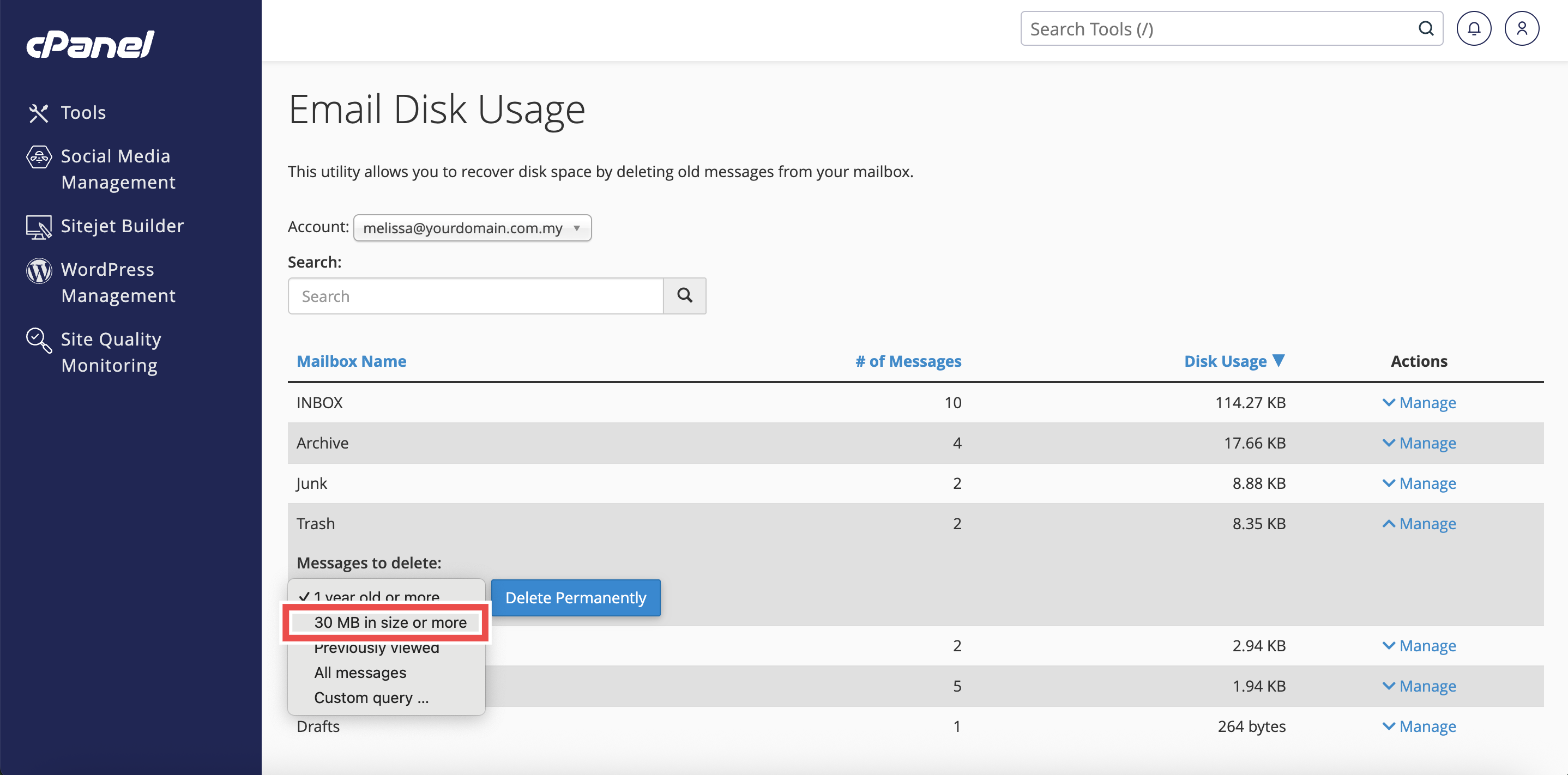Collapse Manage for the Trash row
The height and width of the screenshot is (775, 1568).
click(x=1419, y=524)
